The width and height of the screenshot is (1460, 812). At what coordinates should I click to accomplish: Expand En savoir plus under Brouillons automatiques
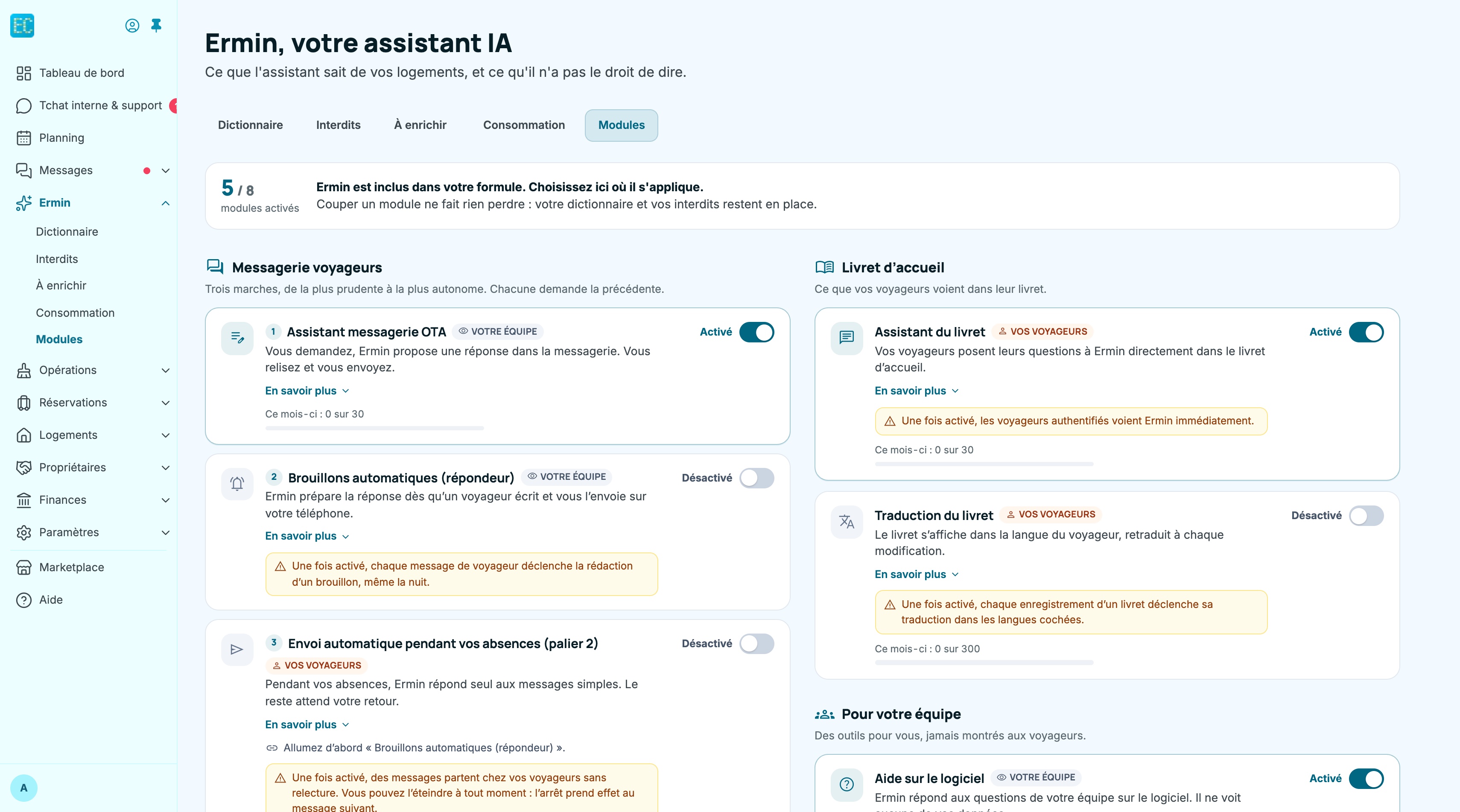point(307,535)
